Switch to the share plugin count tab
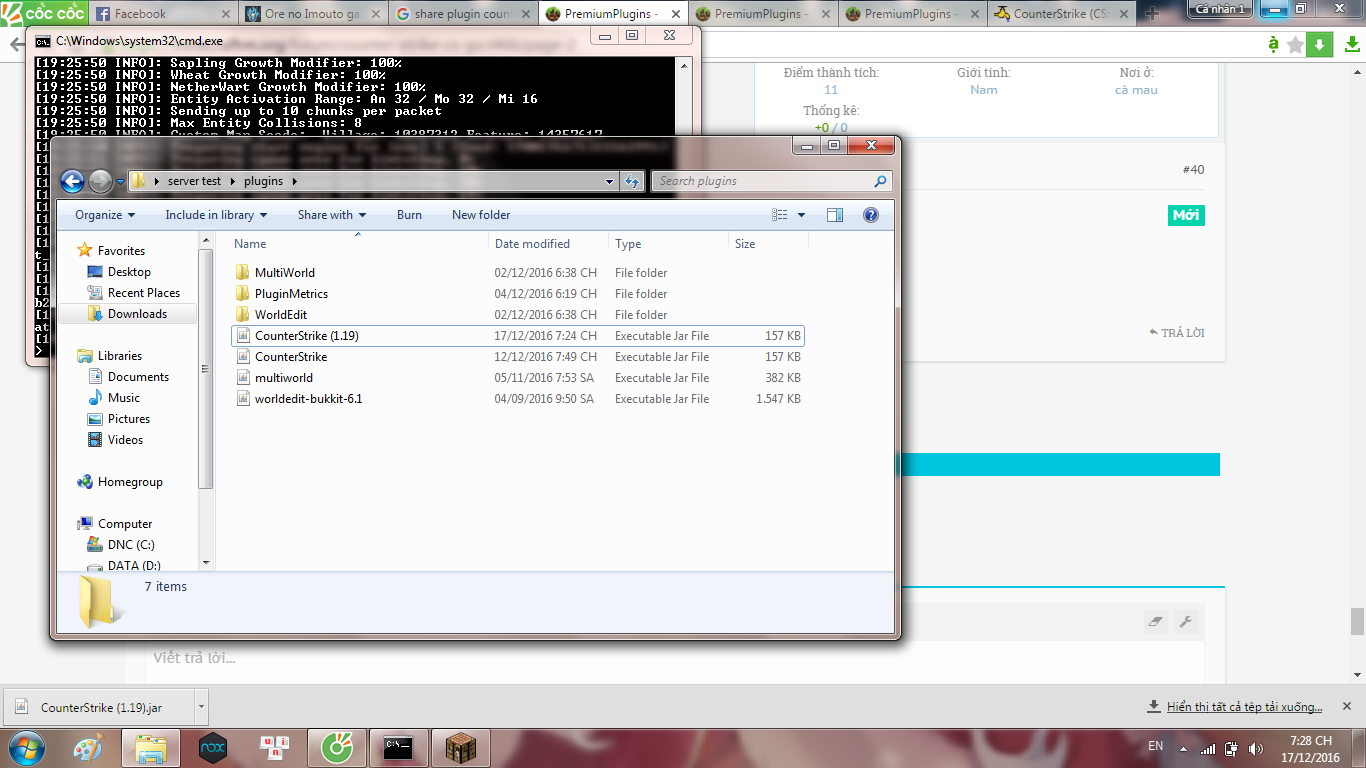The image size is (1366, 768). 464,14
